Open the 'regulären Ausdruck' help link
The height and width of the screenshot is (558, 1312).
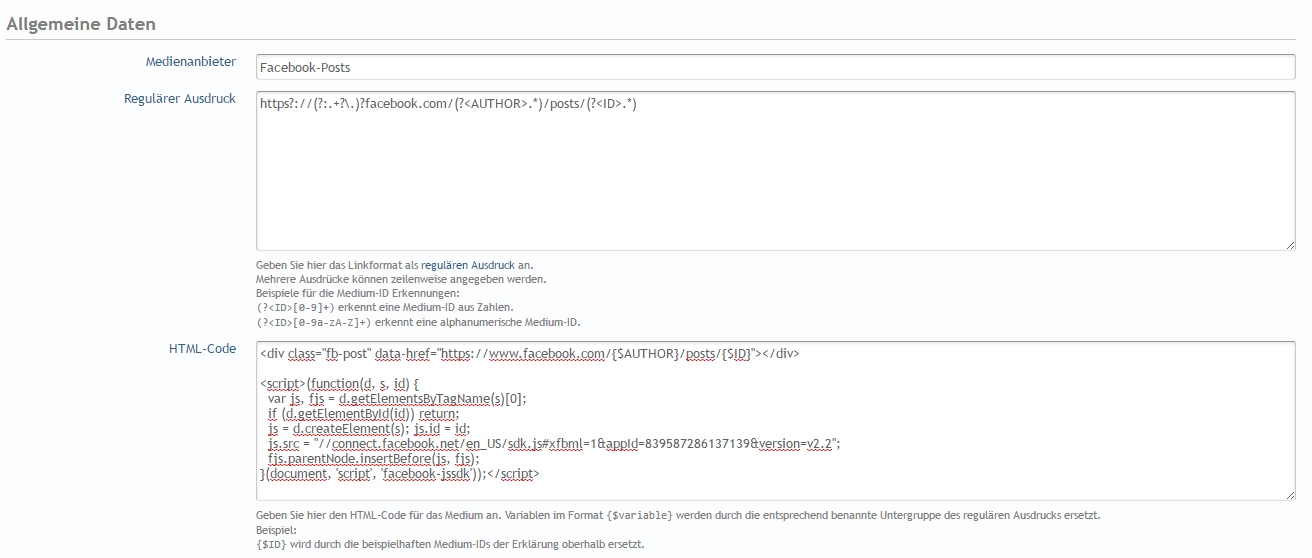point(469,265)
